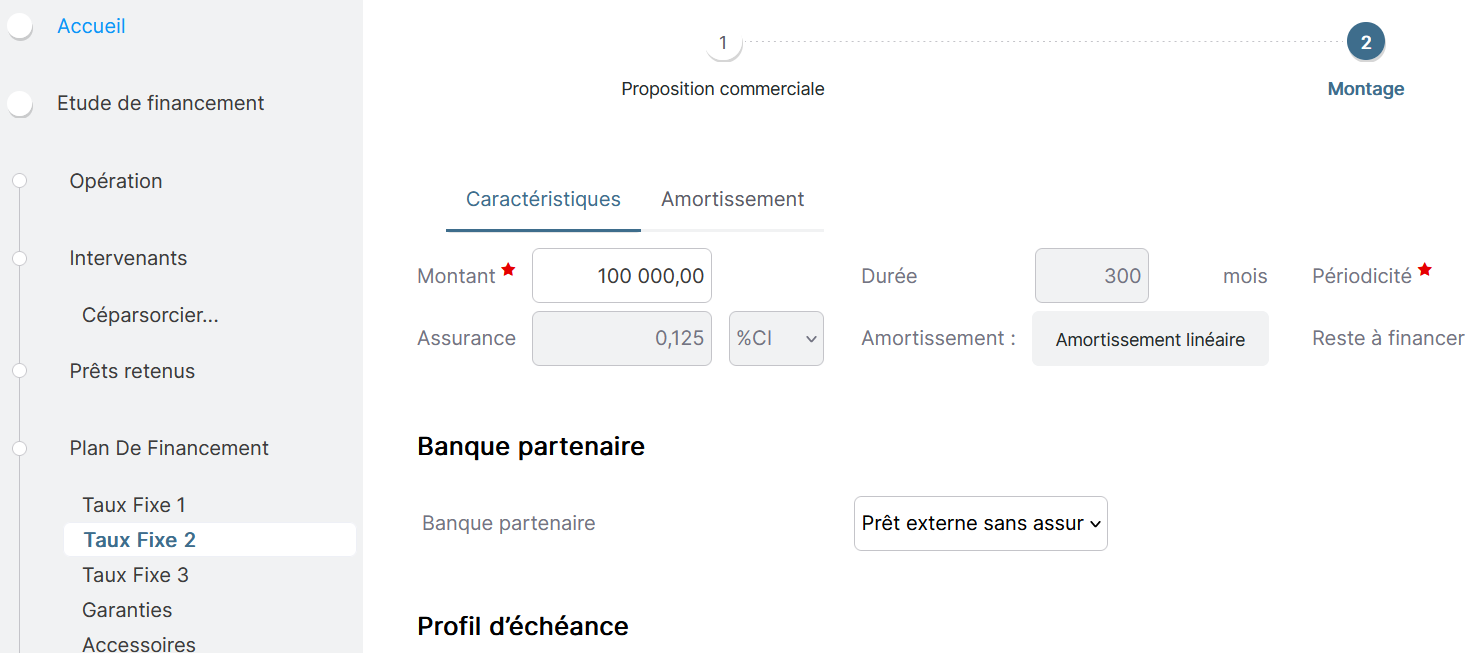1476x653 pixels.
Task: Click the Durée field showing 300
Action: (1091, 276)
